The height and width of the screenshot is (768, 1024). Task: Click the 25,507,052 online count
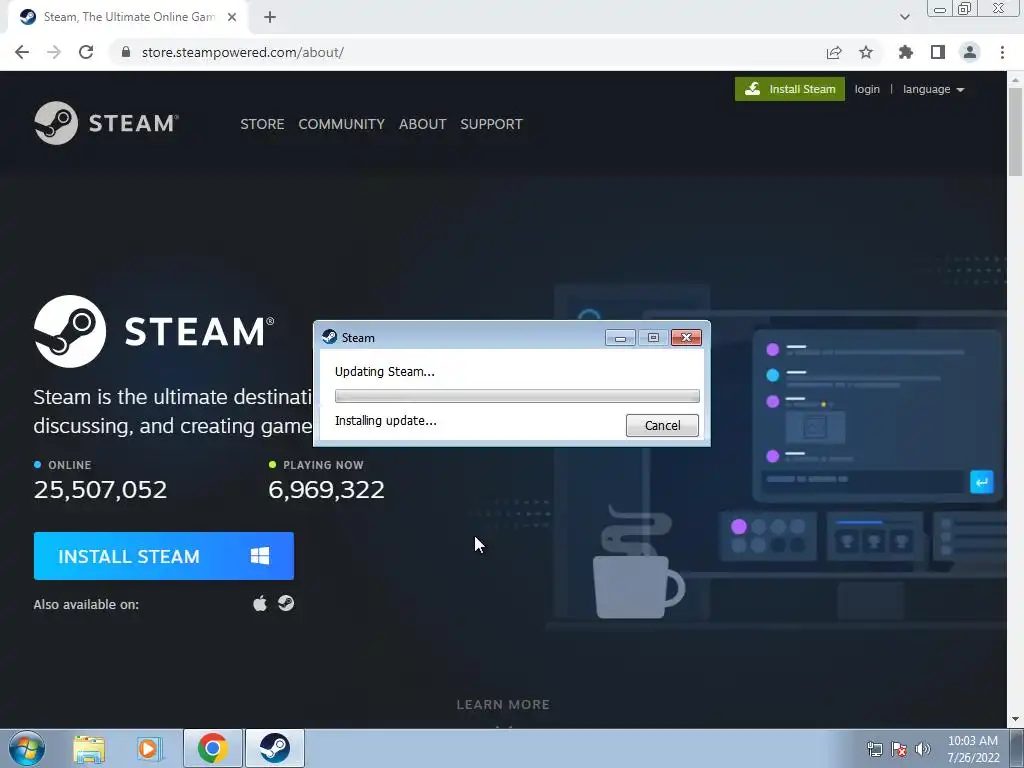(x=101, y=490)
